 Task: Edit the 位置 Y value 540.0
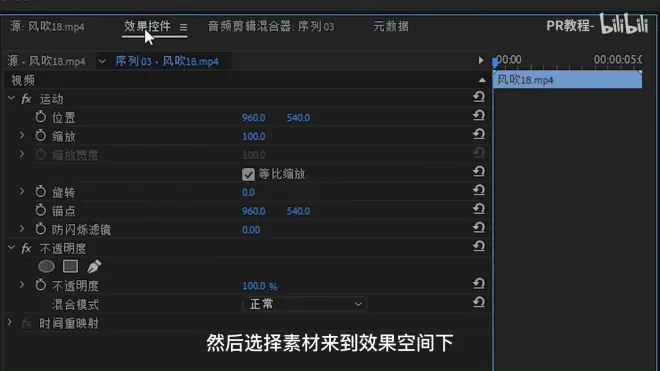tap(298, 118)
